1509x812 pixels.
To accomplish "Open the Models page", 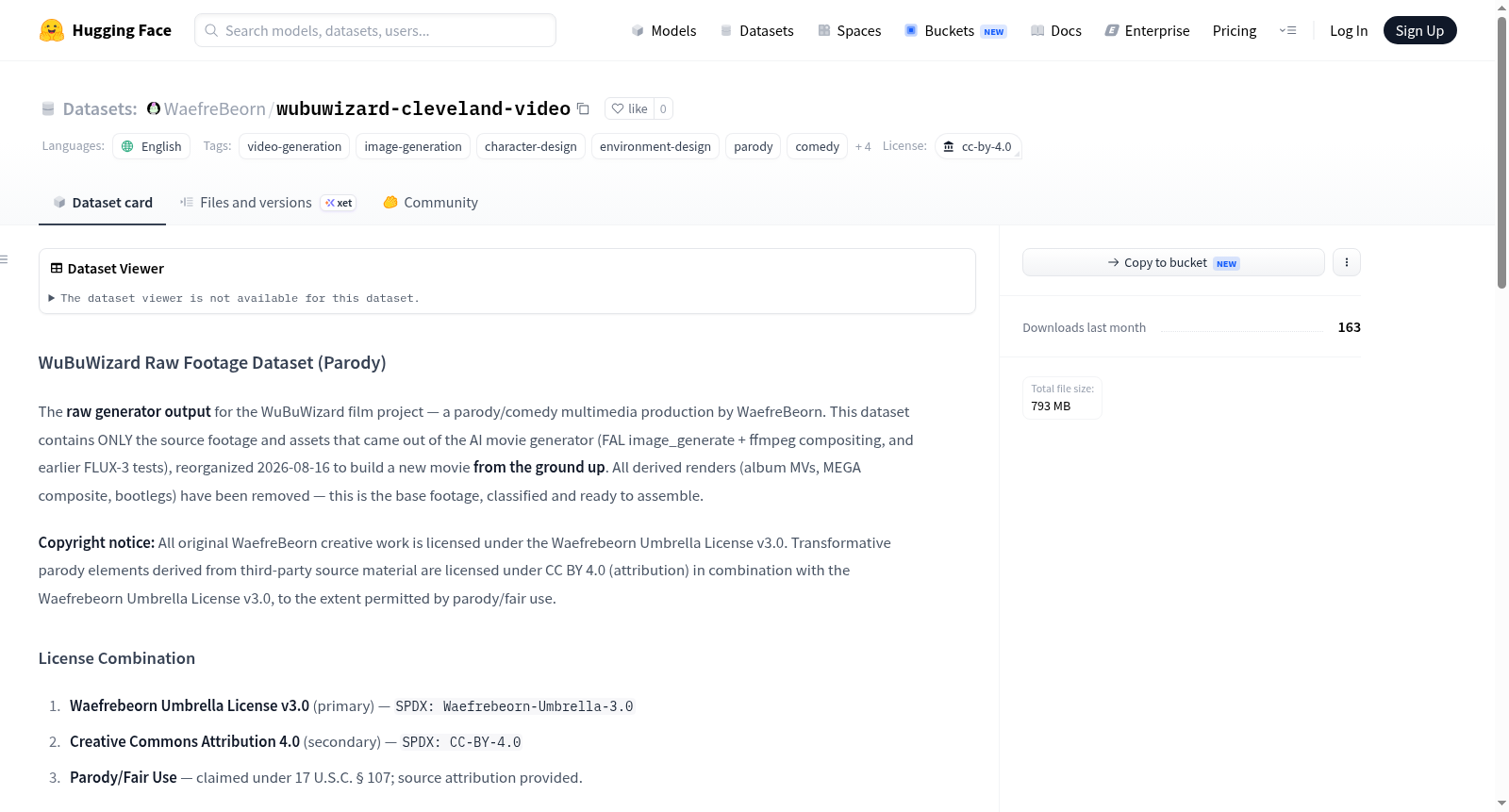I will 664,30.
